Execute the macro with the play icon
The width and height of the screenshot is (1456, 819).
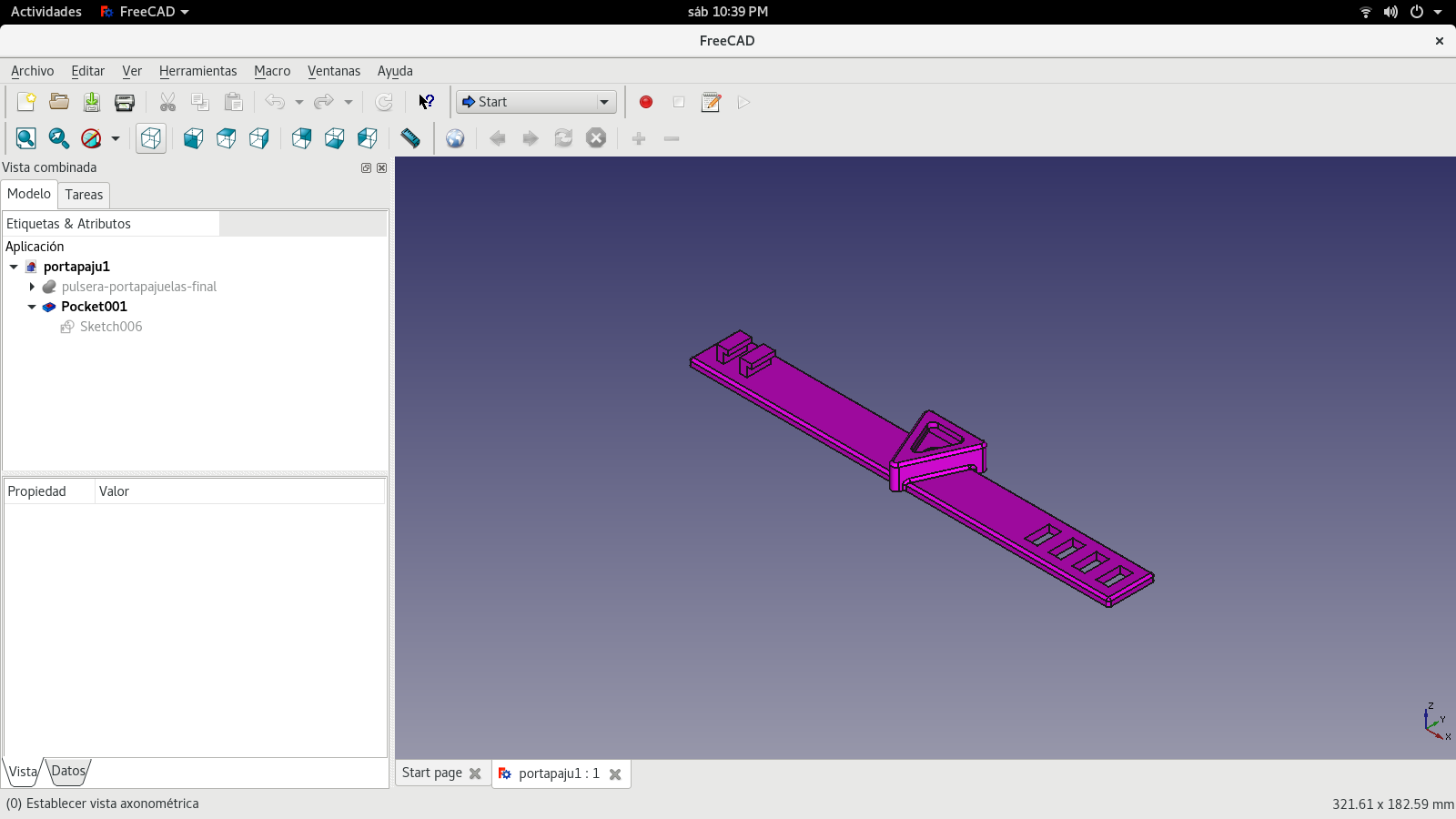pos(743,102)
